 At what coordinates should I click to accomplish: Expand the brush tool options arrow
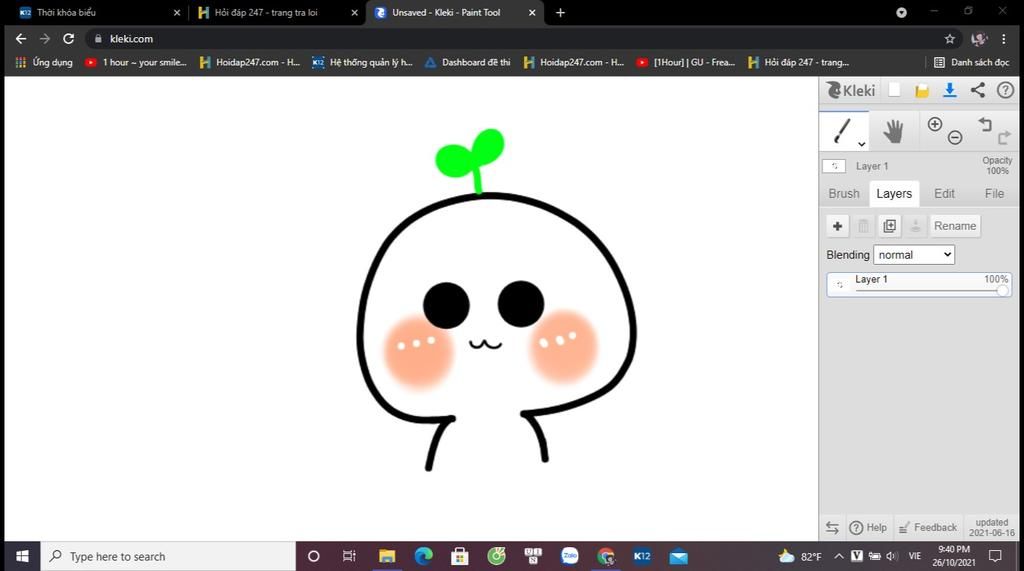click(861, 144)
